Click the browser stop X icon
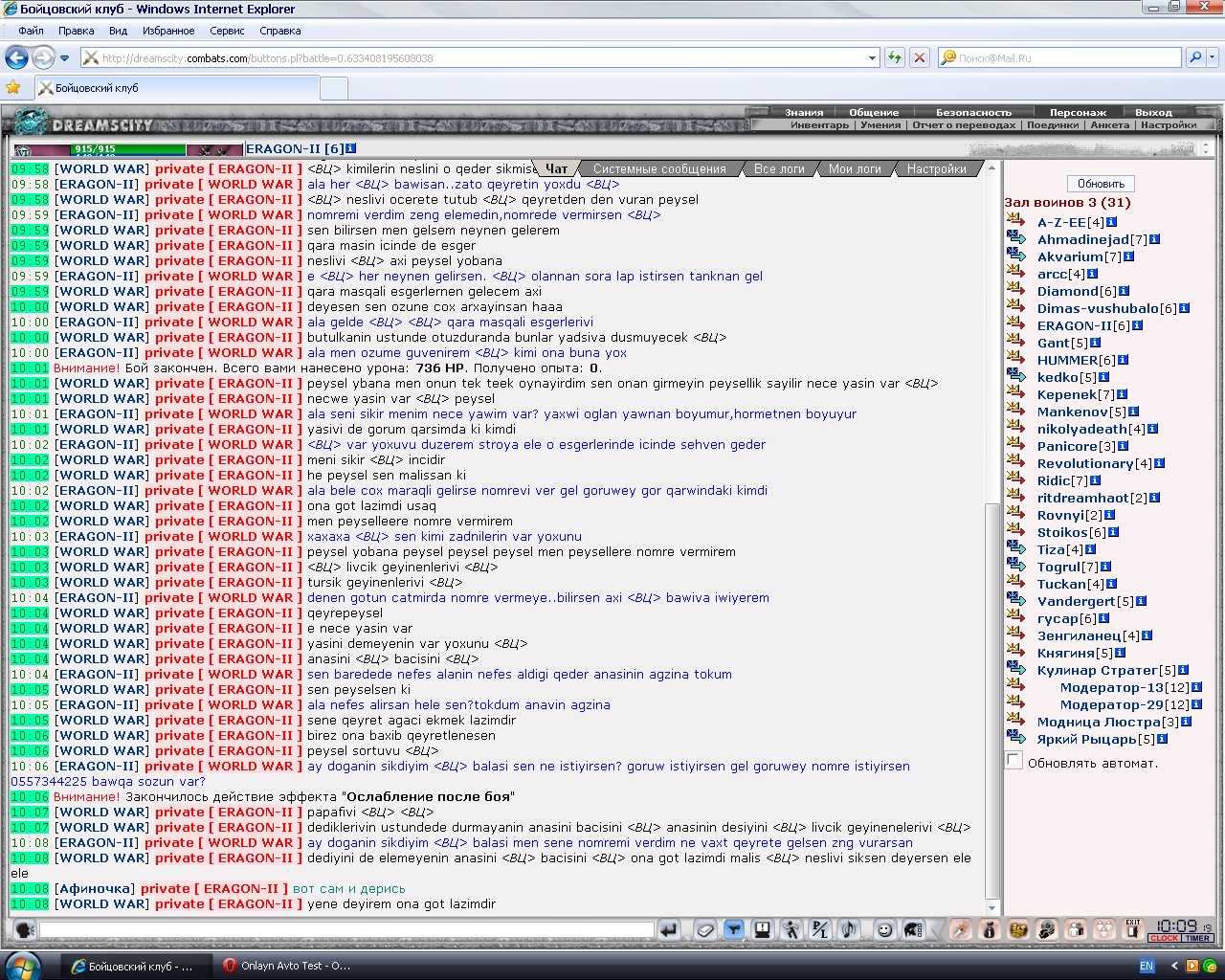 pos(919,57)
